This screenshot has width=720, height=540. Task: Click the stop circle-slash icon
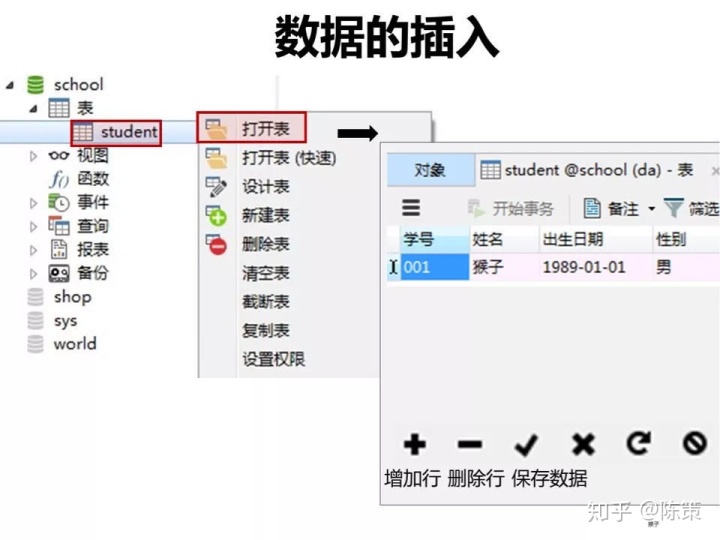click(694, 443)
